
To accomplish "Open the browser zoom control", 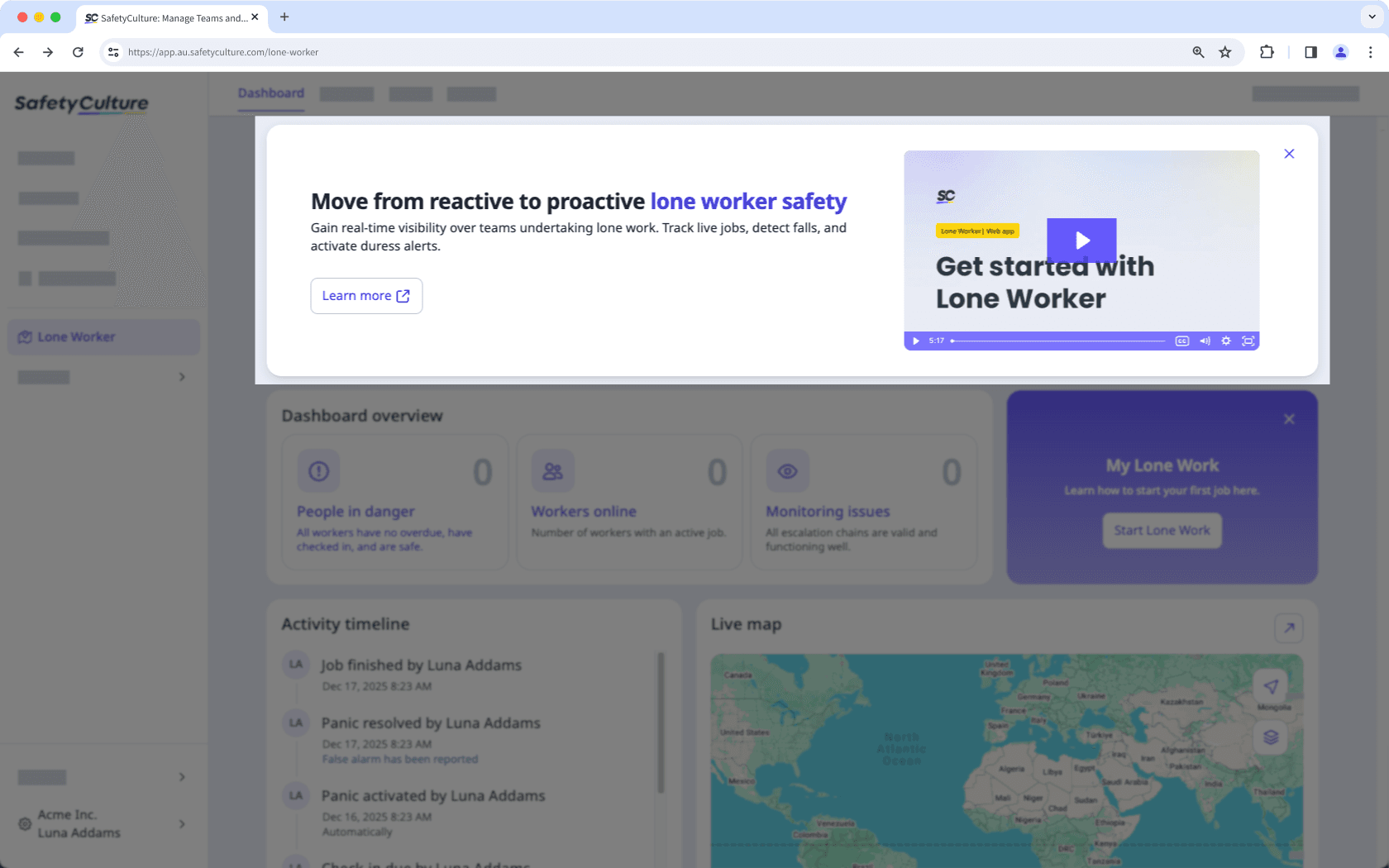I will click(1198, 52).
